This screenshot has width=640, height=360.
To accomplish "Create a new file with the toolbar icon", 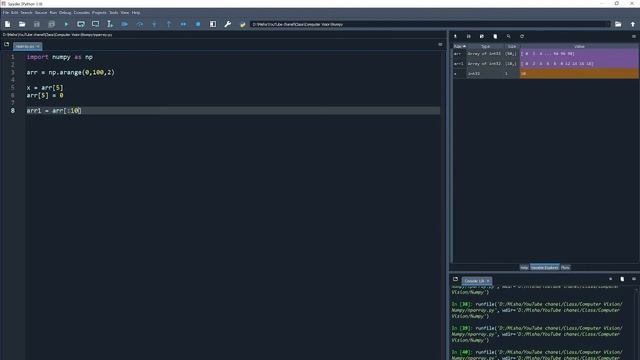I will tap(7, 24).
